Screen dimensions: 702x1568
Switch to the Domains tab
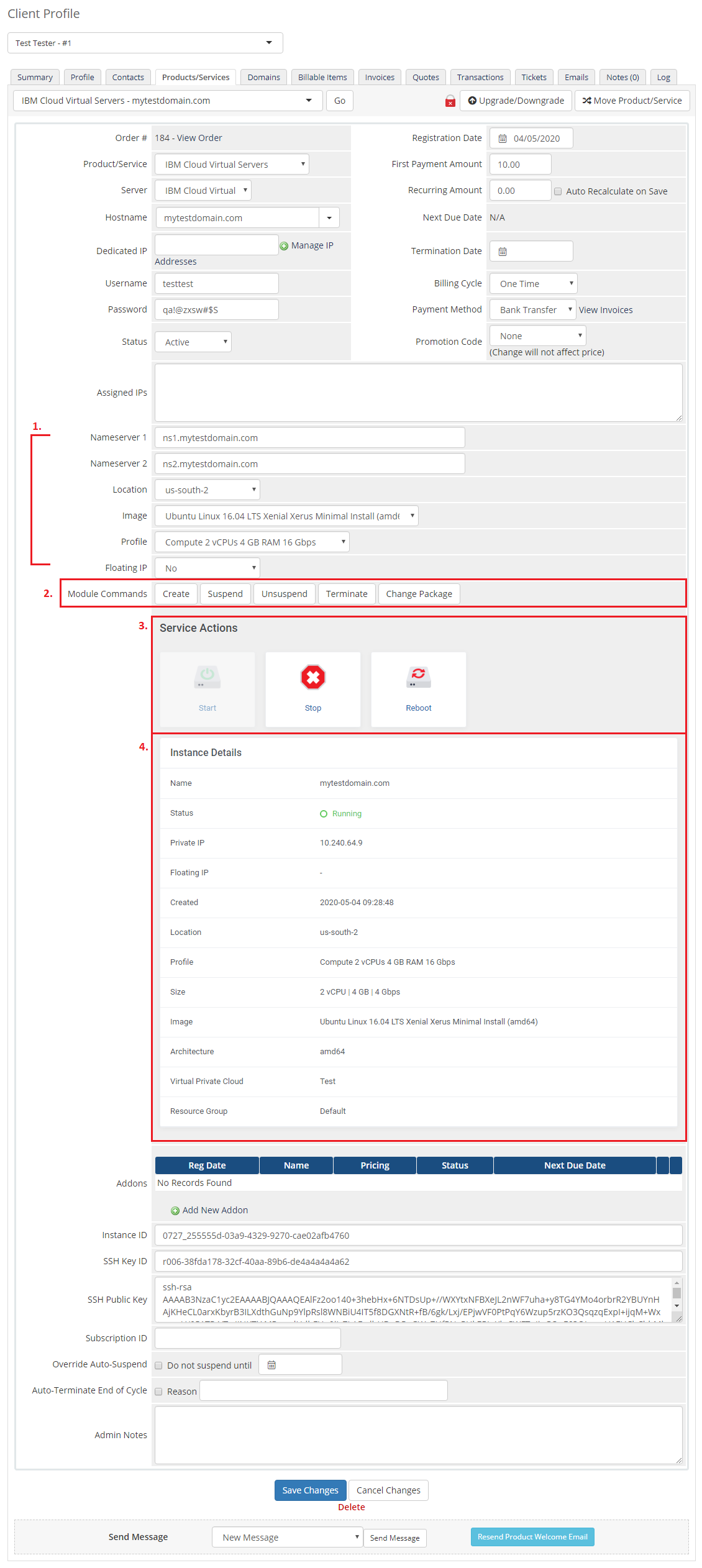pos(264,77)
